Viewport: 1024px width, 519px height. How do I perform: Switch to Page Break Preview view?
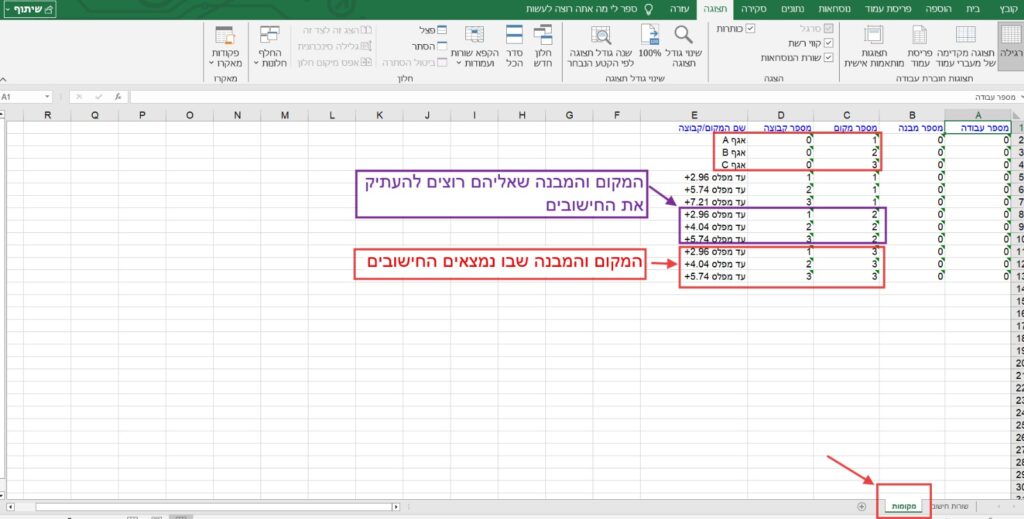pyautogui.click(x=966, y=47)
